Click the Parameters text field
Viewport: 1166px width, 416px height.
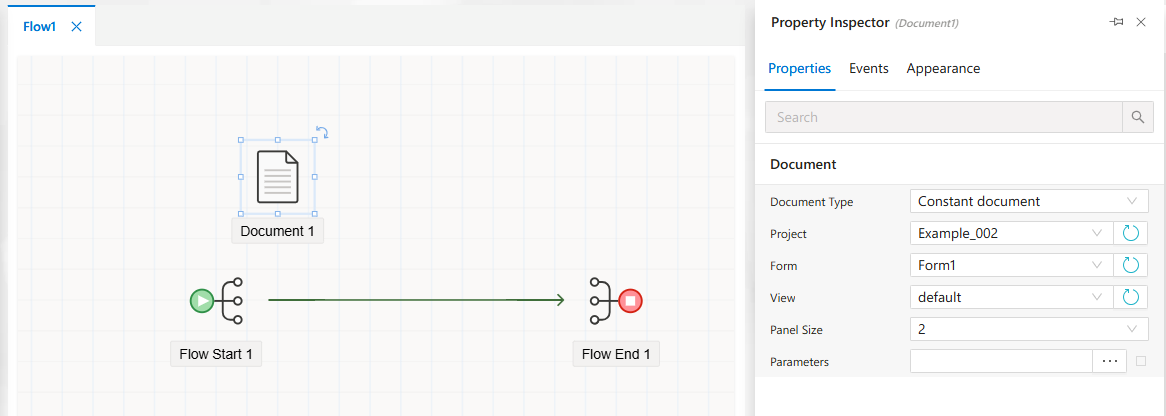(x=1001, y=361)
